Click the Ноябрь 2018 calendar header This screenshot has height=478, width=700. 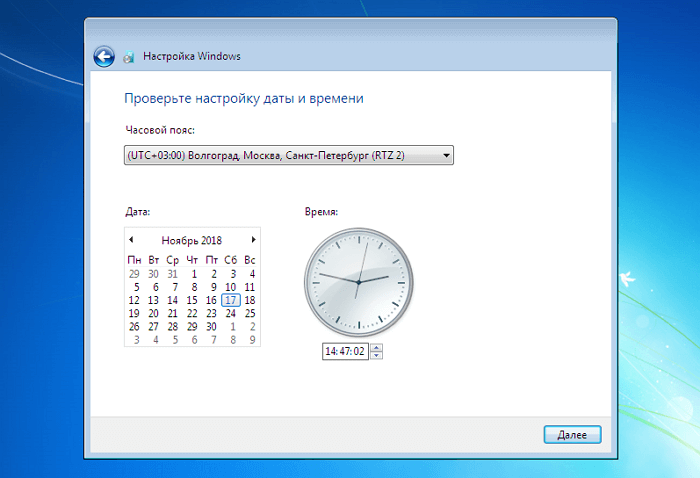click(x=191, y=240)
